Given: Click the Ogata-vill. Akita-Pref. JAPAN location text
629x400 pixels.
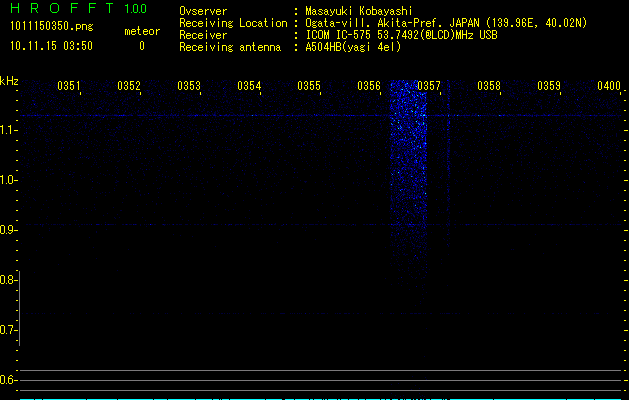Looking at the screenshot, I should [x=446, y=23].
